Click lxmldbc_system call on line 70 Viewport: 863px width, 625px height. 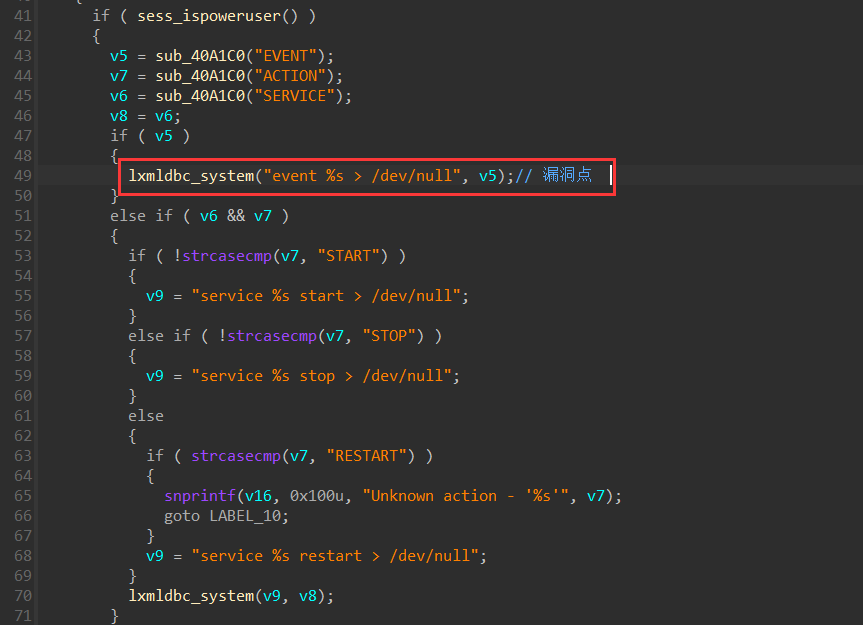[x=191, y=596]
